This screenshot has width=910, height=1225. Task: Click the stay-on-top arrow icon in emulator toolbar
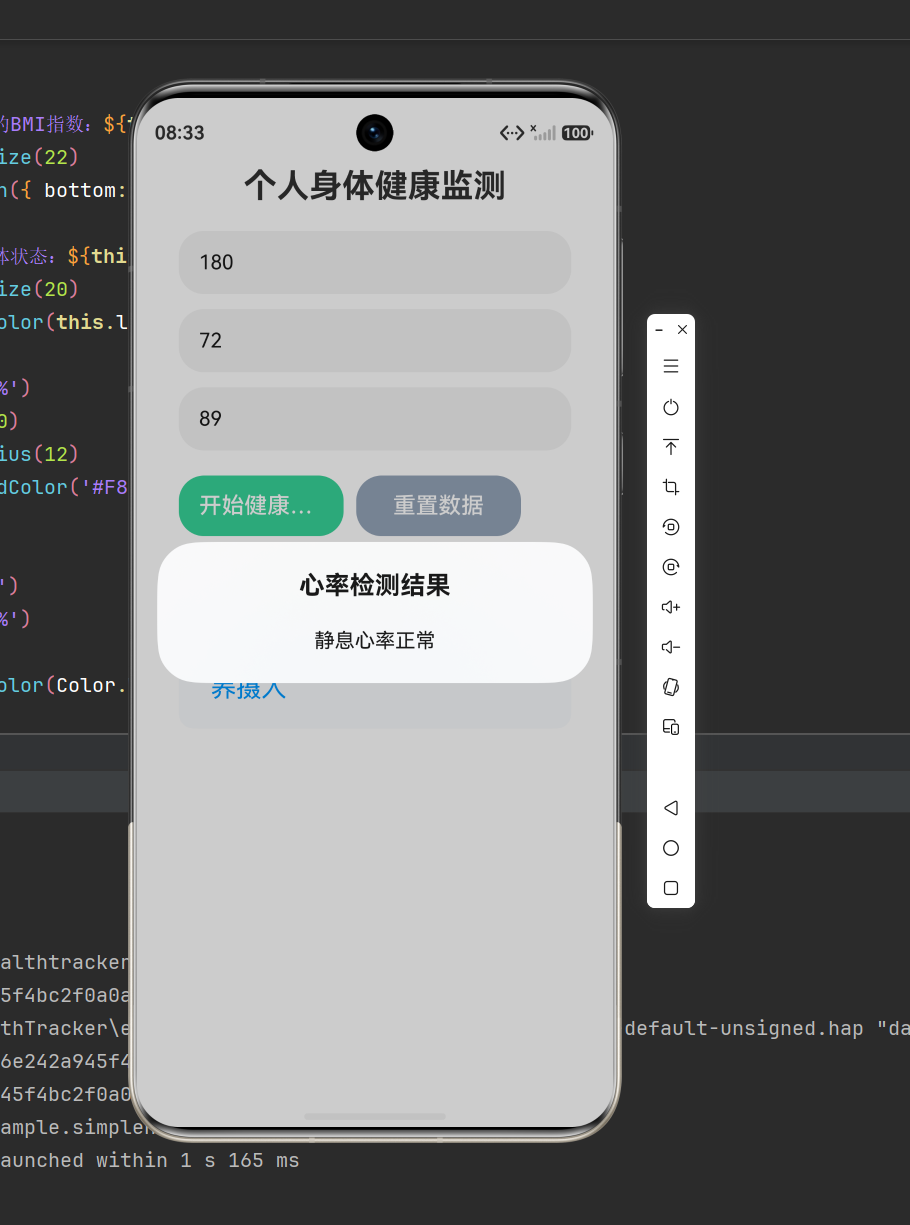(671, 447)
